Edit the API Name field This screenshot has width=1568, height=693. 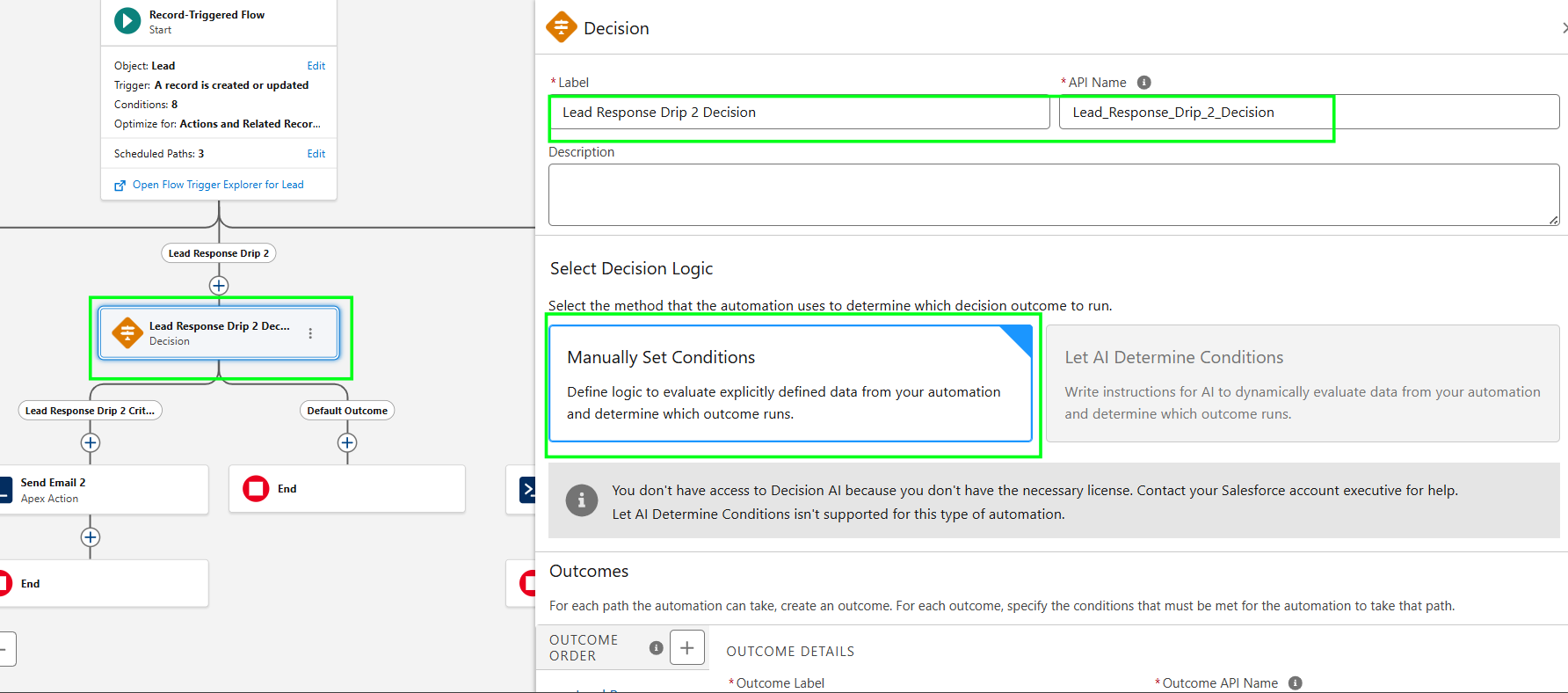(1310, 113)
